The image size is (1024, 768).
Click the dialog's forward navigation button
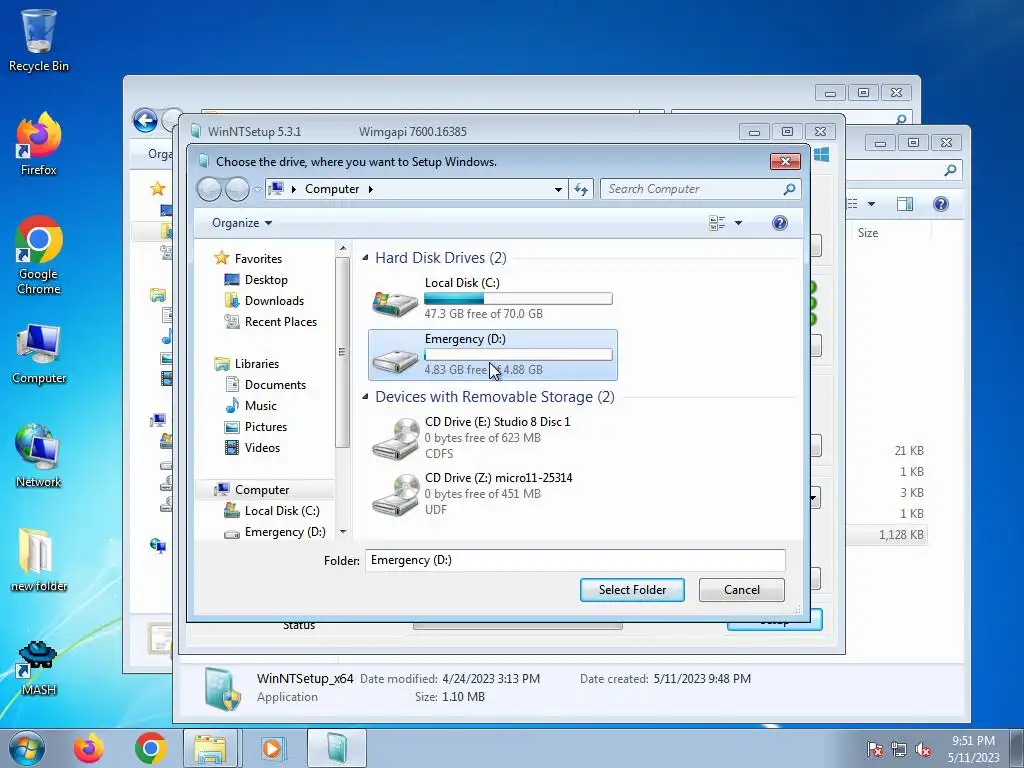pos(237,189)
